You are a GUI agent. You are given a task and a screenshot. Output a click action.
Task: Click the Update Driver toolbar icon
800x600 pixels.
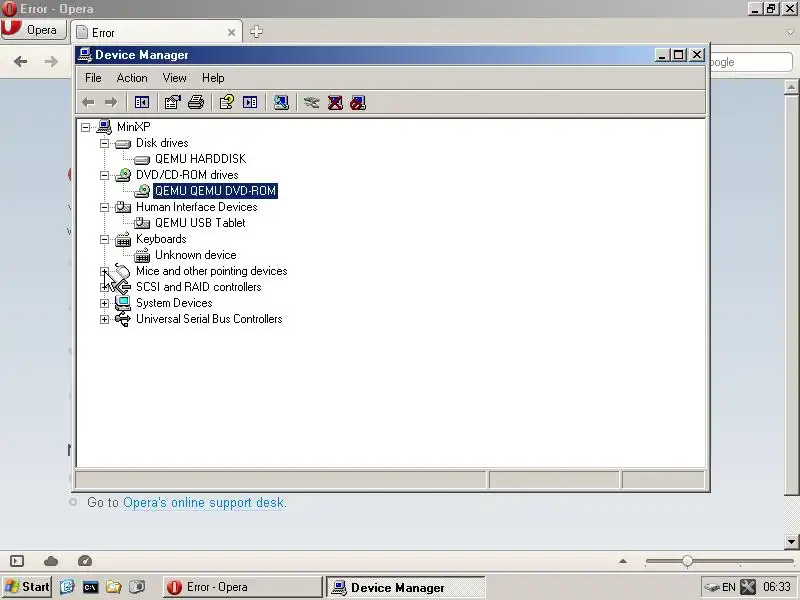[x=311, y=103]
